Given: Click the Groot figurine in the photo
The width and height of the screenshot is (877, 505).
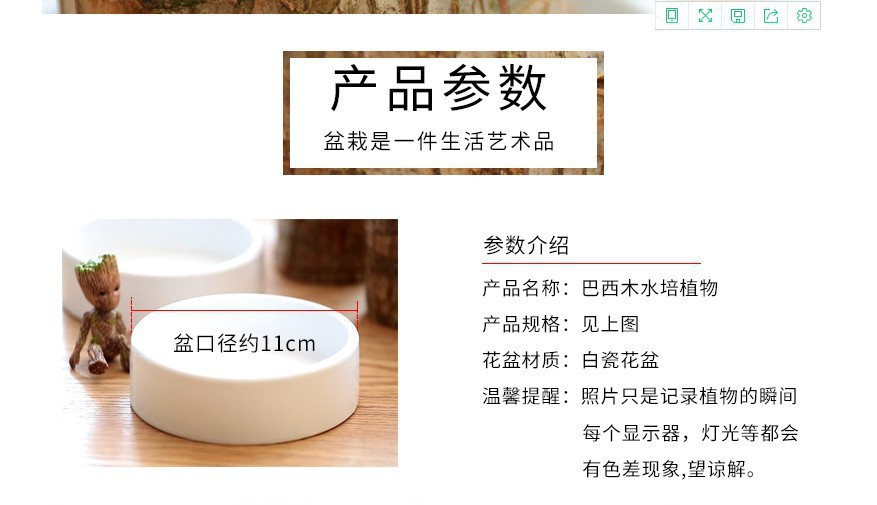Looking at the screenshot, I should click(x=99, y=313).
